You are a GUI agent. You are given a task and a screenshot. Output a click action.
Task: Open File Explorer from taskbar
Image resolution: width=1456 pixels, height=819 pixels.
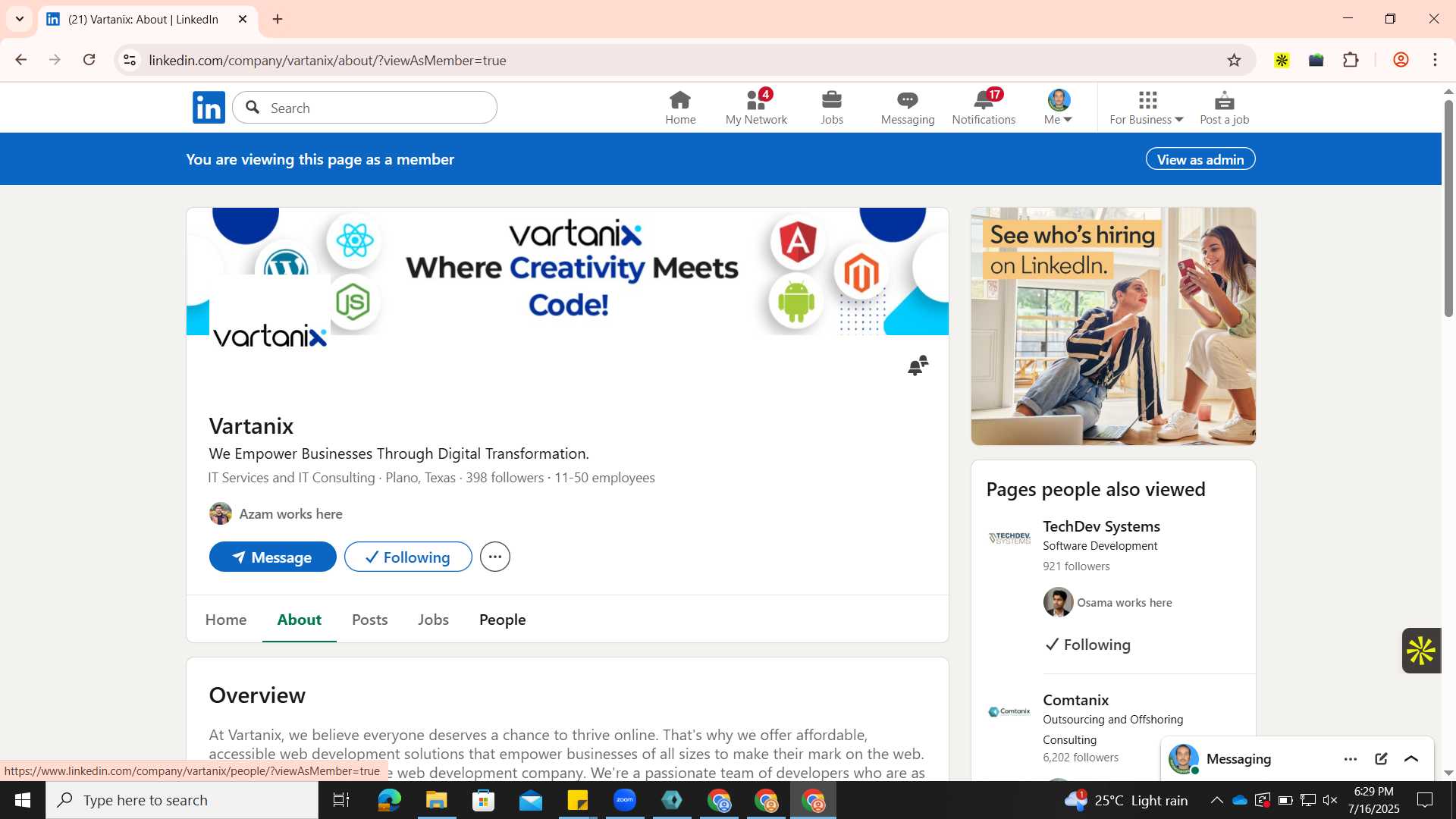pos(436,800)
